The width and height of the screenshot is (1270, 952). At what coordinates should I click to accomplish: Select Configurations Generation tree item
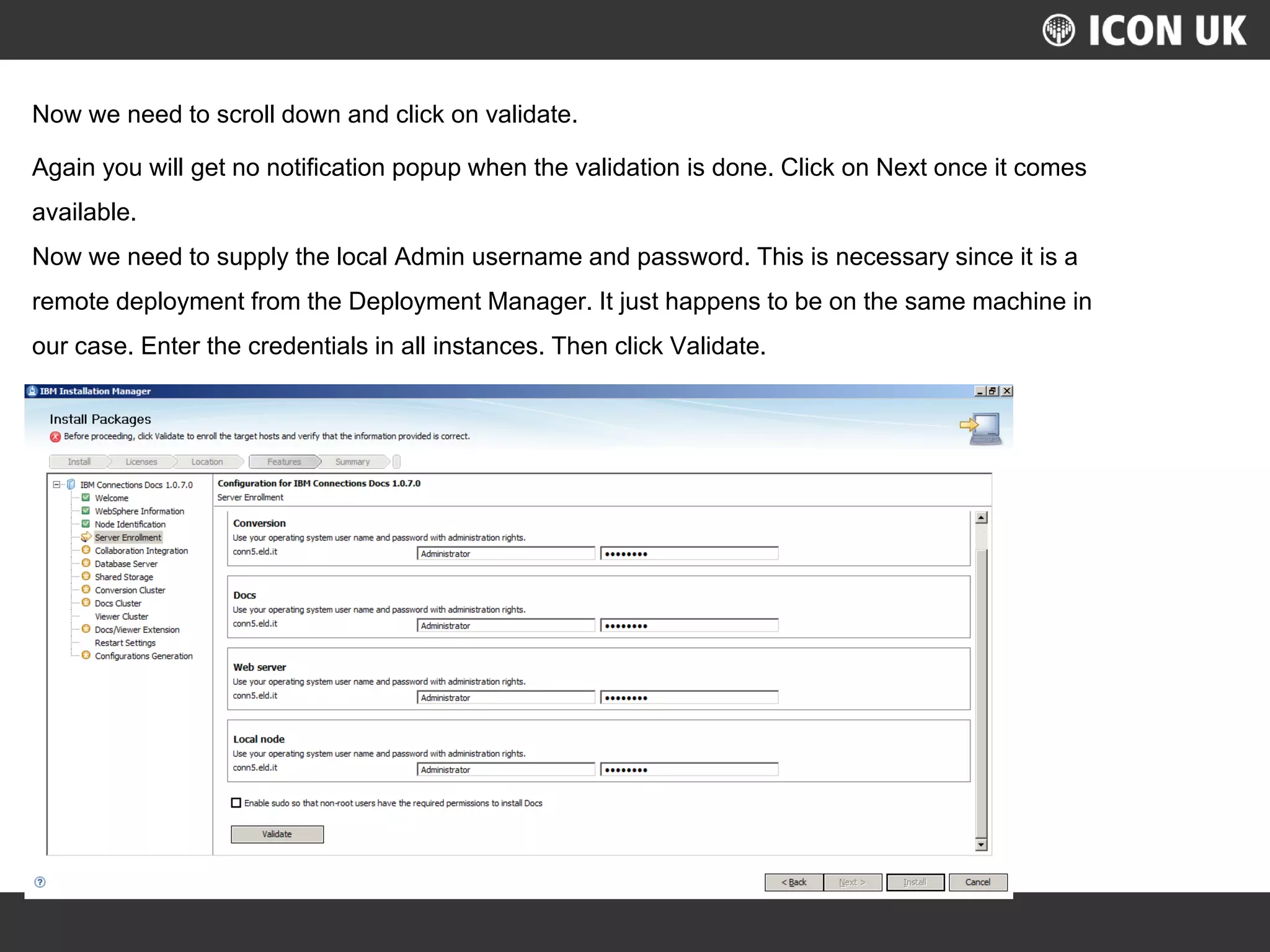coord(144,656)
